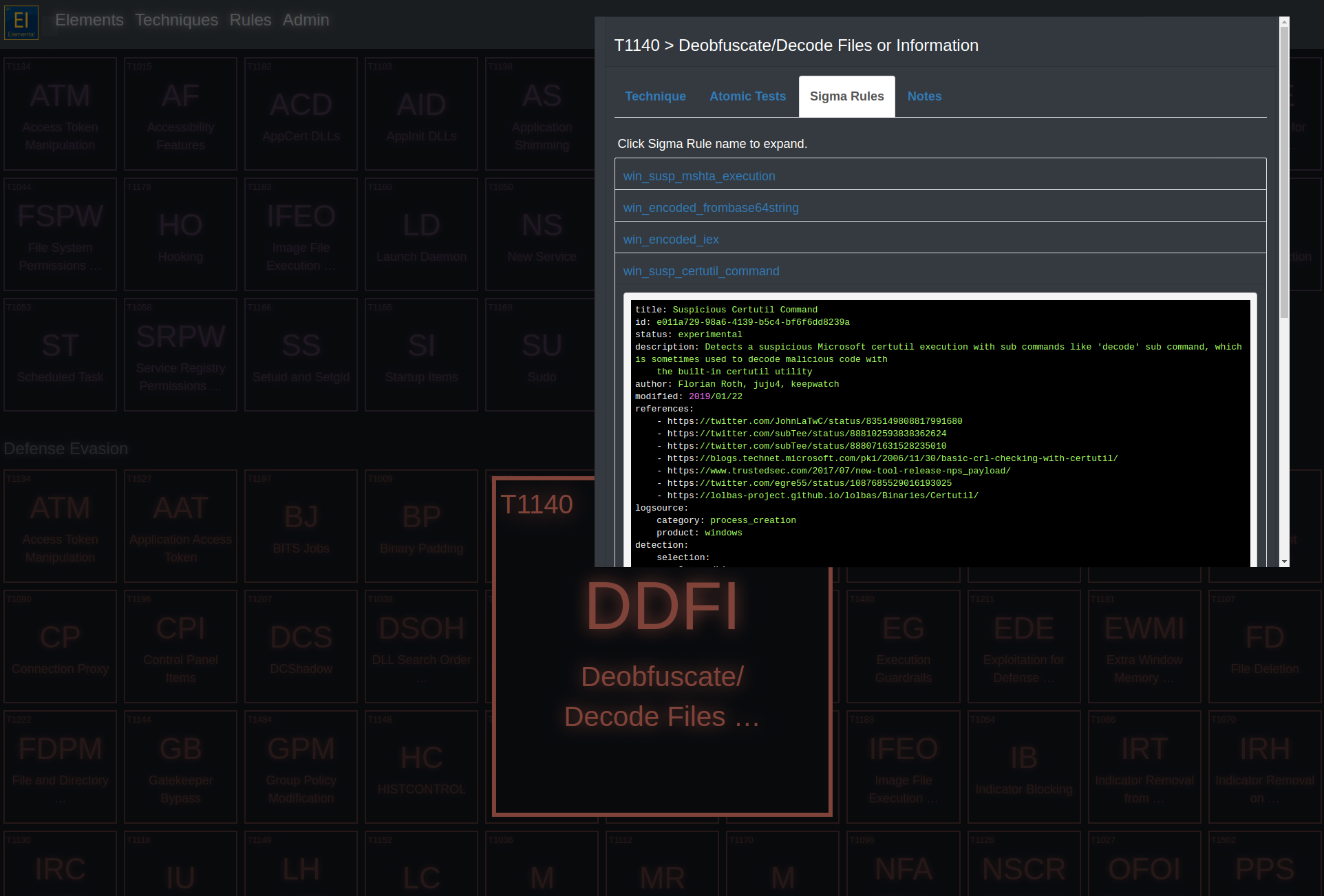Viewport: 1324px width, 896px height.
Task: Select the Scheduled Task tile
Action: click(60, 355)
